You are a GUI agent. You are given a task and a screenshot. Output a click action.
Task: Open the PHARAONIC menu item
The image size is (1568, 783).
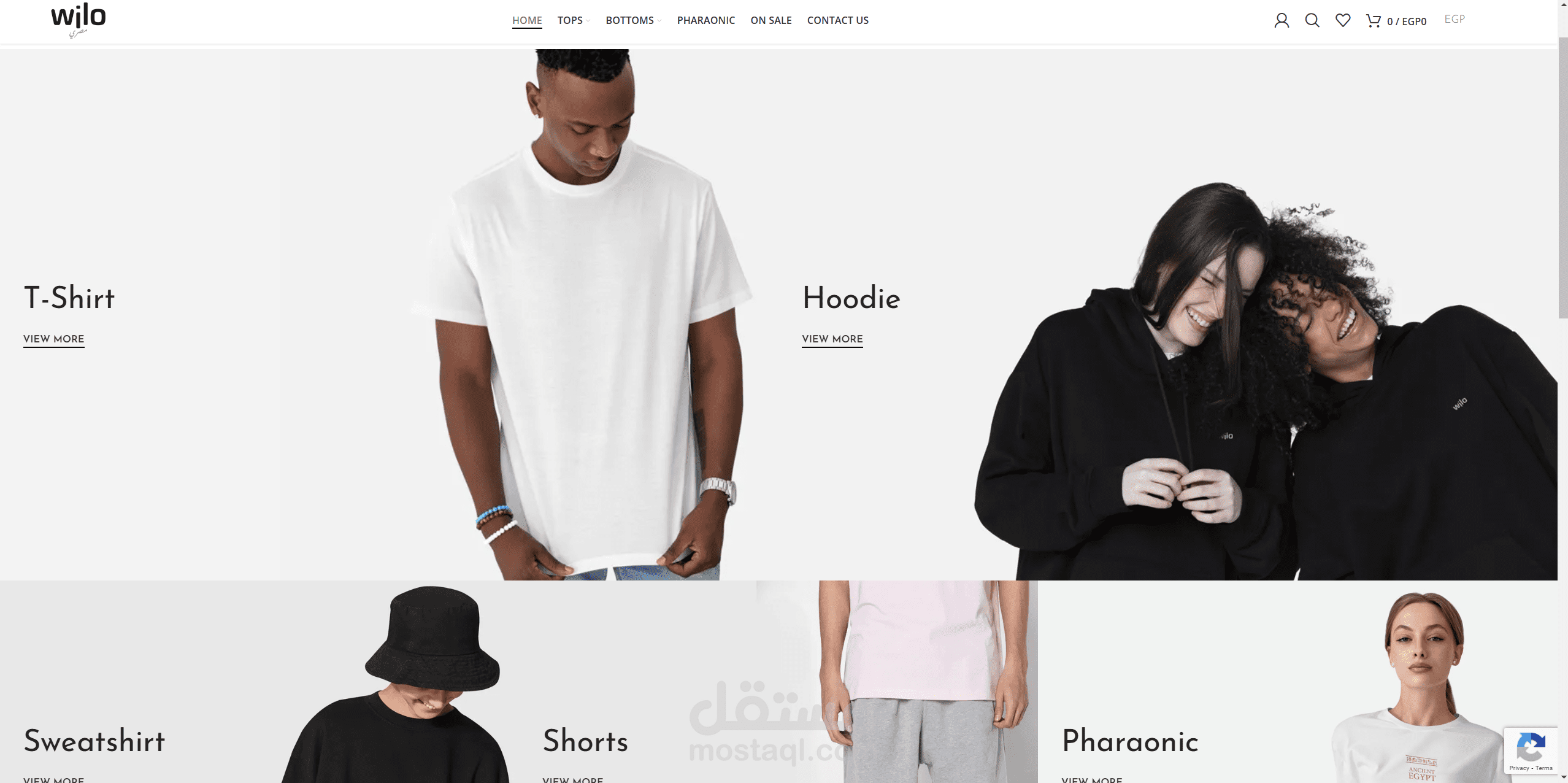tap(705, 20)
